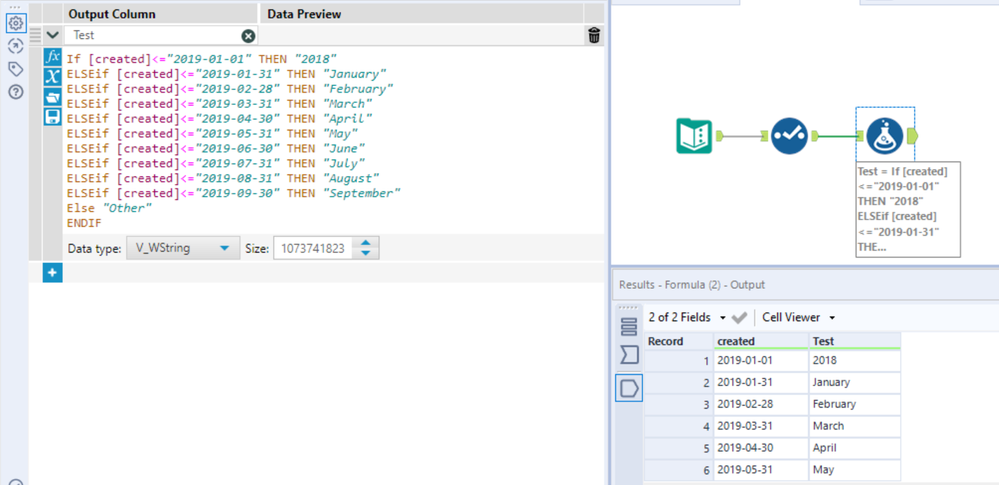Select the 2018 cell in Test column

[x=854, y=360]
